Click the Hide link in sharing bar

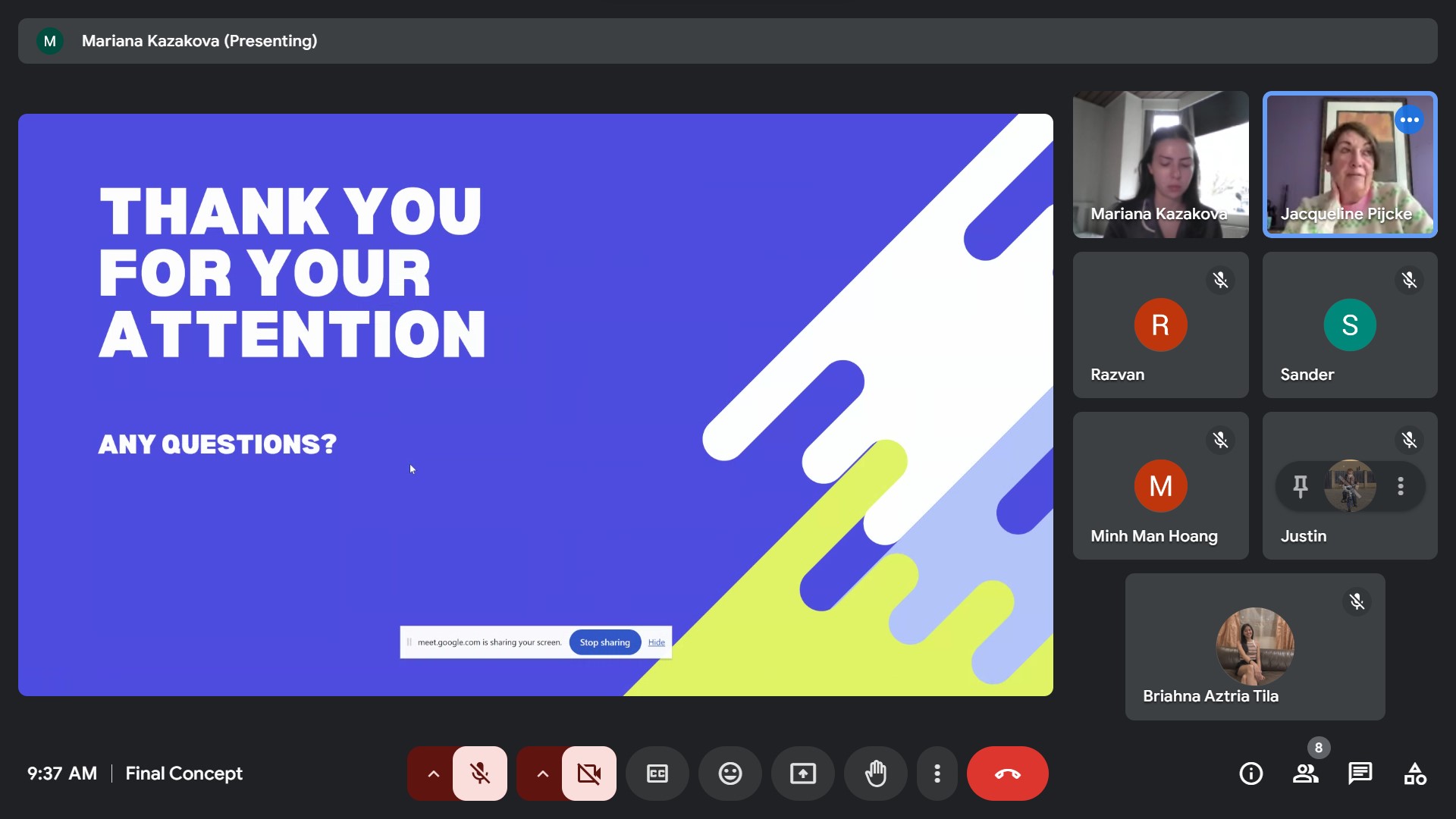click(x=656, y=642)
